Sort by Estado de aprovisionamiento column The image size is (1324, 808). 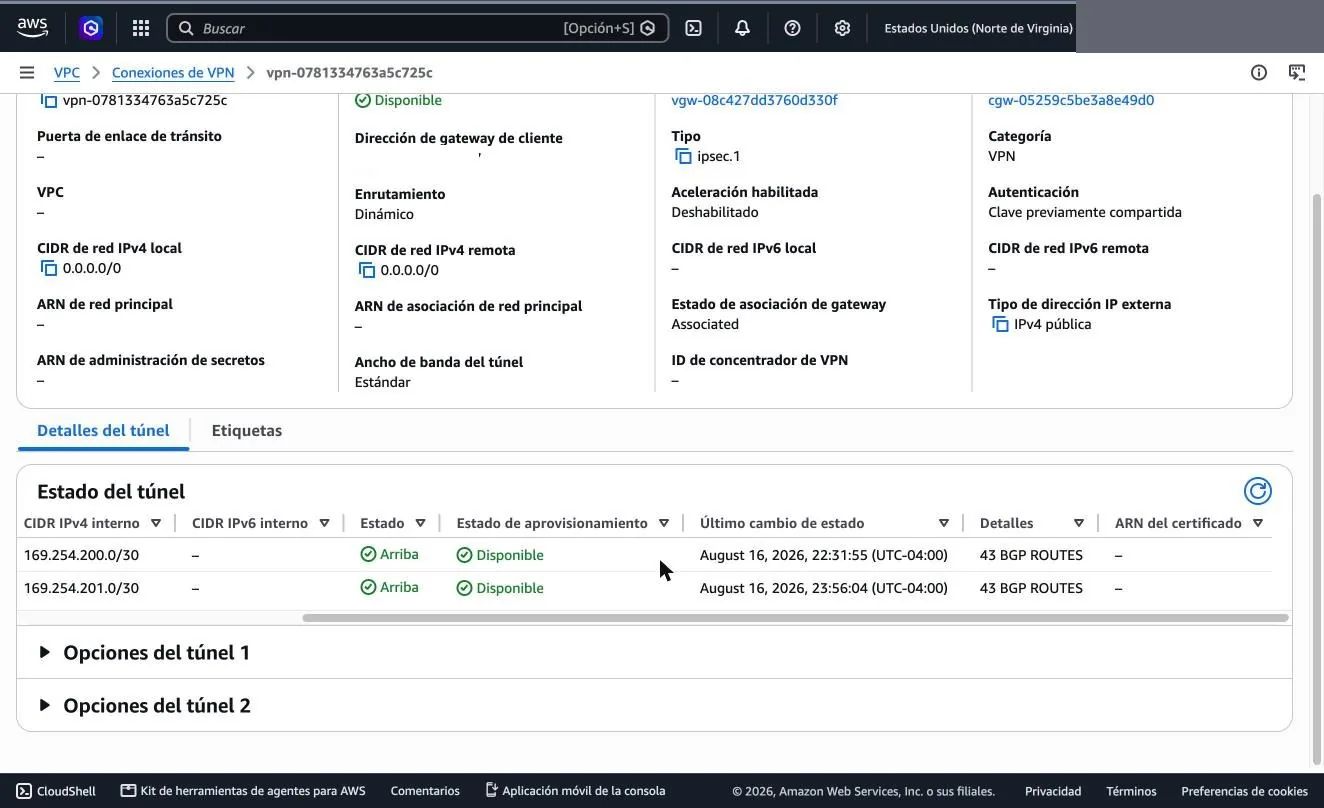pyautogui.click(x=663, y=523)
